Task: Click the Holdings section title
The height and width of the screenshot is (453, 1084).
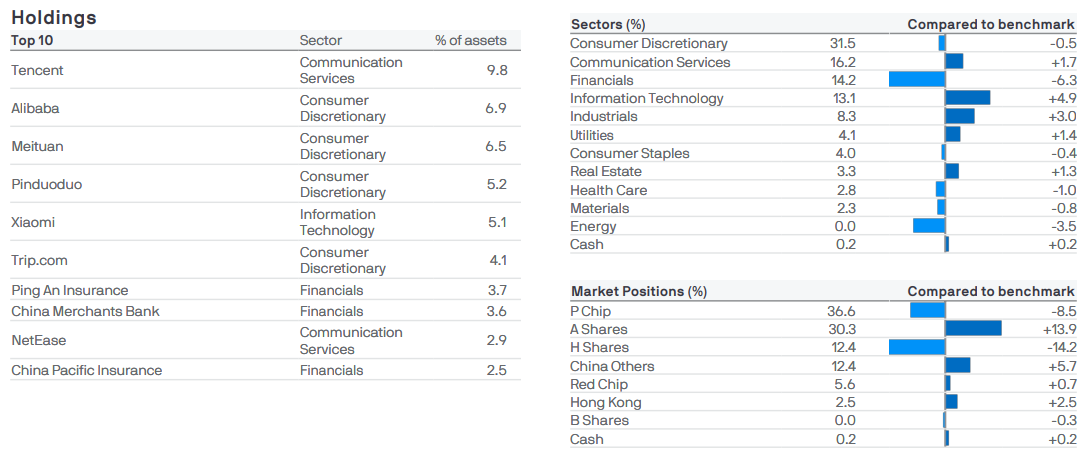Action: coord(54,18)
